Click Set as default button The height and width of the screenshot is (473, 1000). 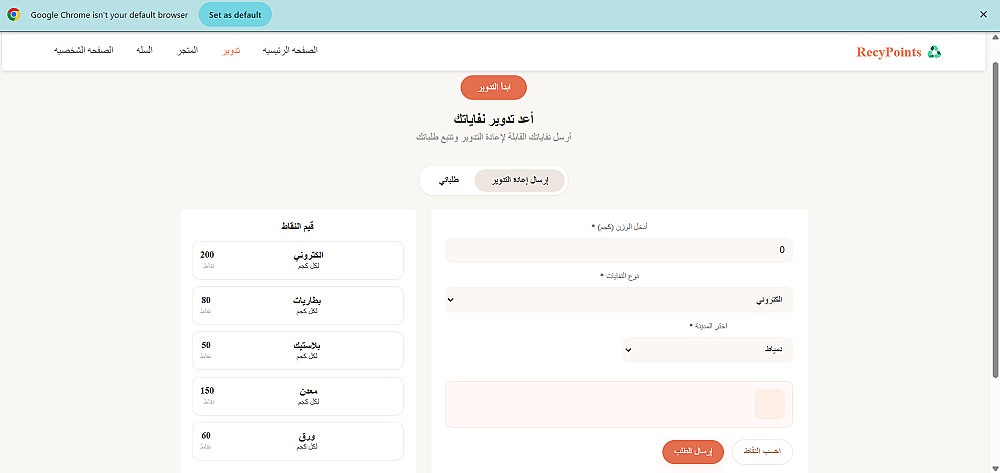(x=235, y=15)
